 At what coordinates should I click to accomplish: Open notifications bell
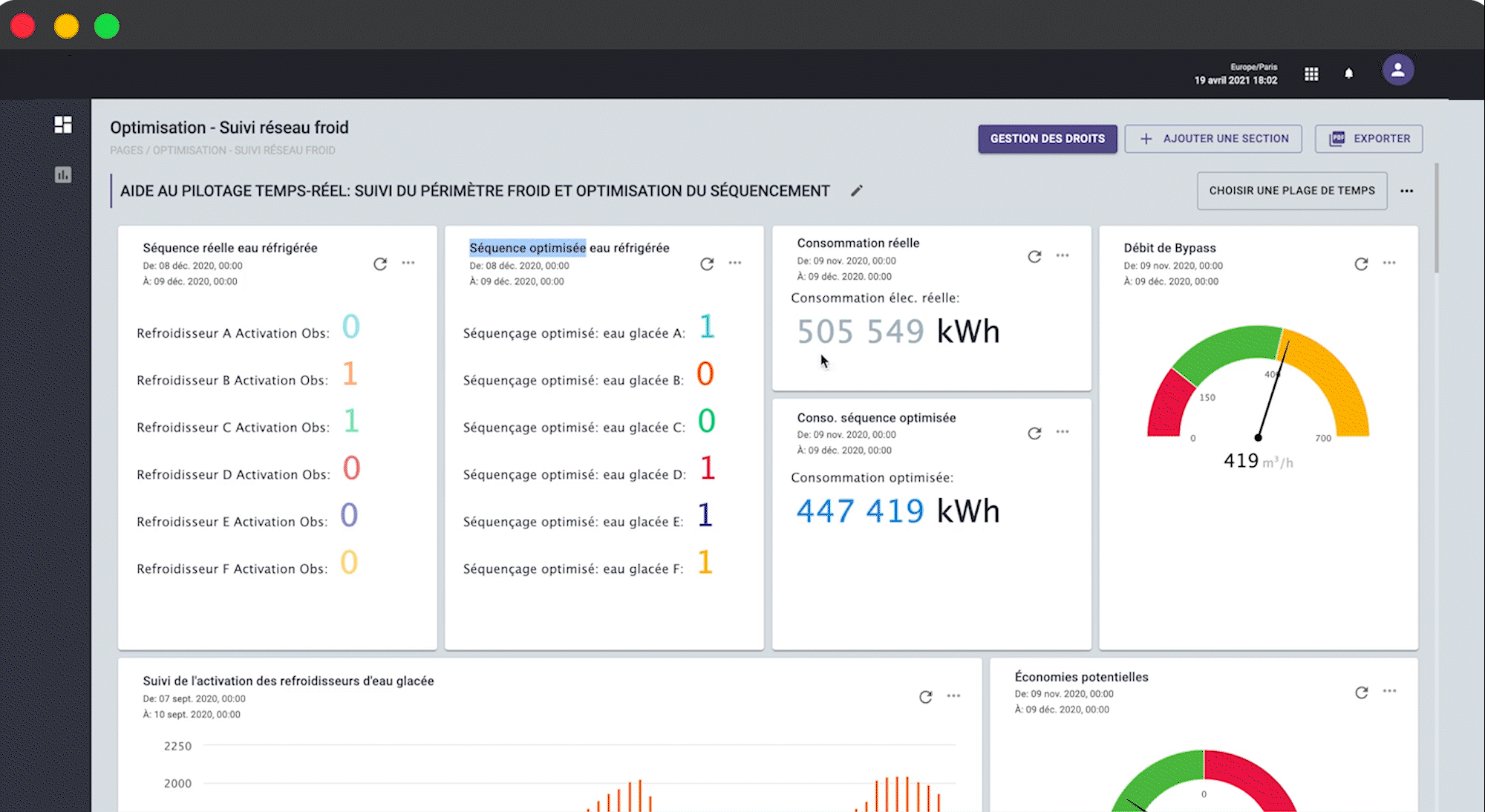[x=1348, y=73]
